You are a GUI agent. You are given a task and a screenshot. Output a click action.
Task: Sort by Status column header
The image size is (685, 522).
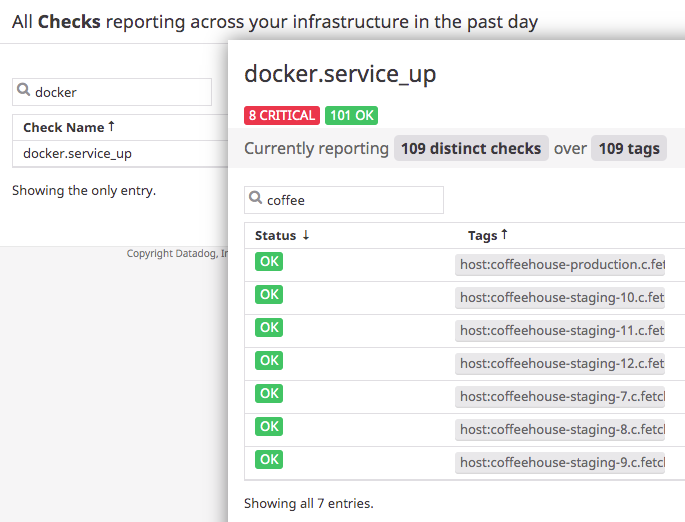point(282,235)
